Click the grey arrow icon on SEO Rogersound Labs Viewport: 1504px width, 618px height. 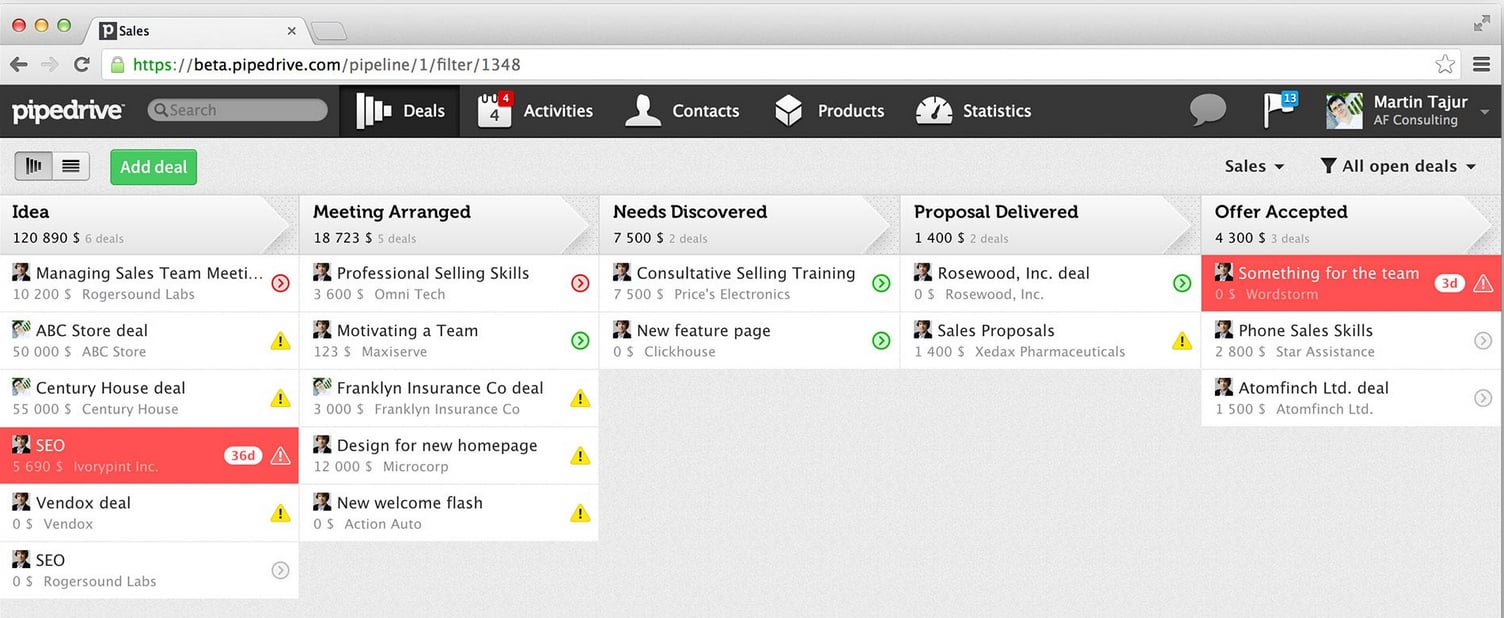pyautogui.click(x=280, y=570)
